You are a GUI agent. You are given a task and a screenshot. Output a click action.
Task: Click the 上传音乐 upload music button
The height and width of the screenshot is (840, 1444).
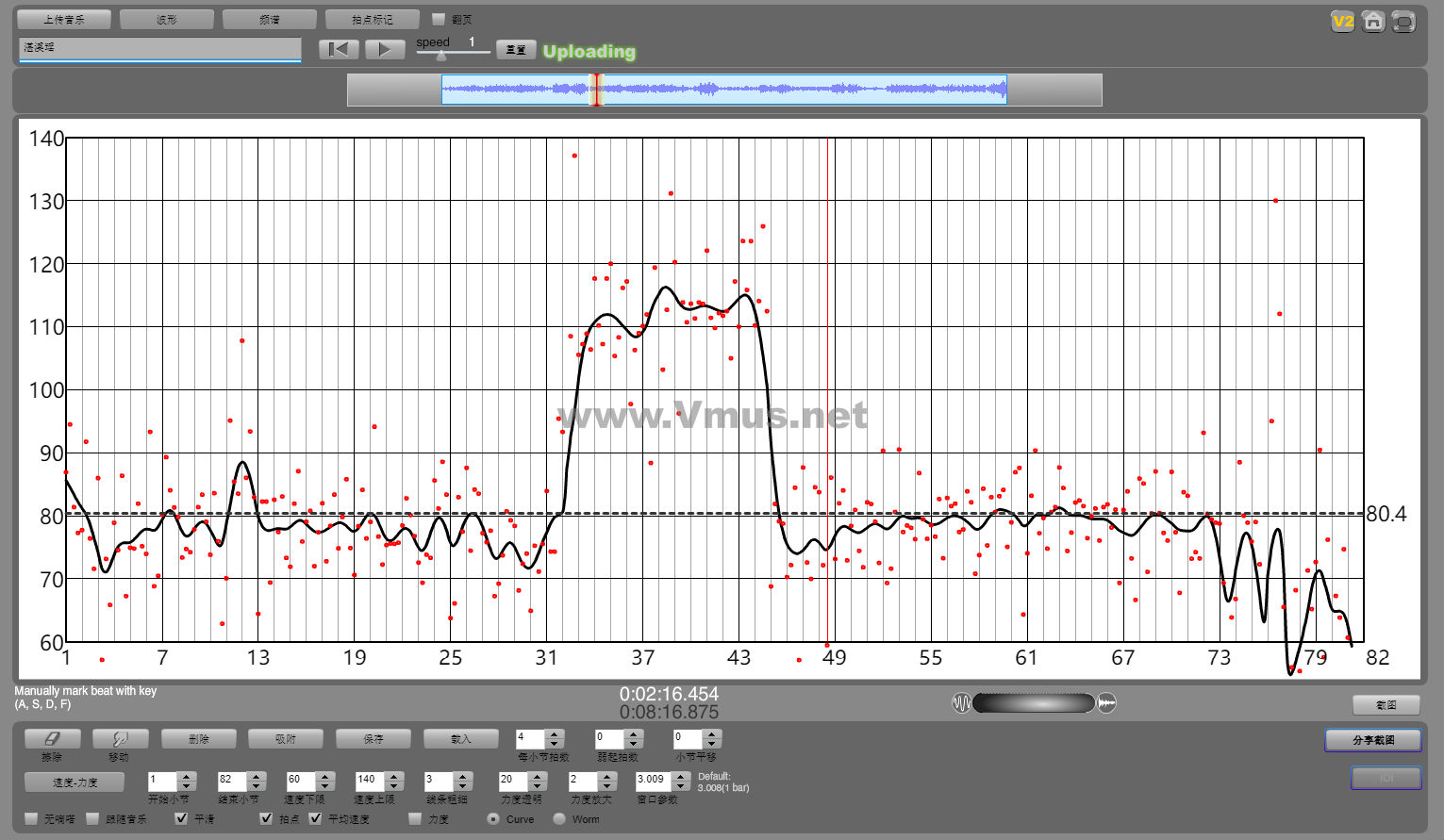click(x=64, y=19)
